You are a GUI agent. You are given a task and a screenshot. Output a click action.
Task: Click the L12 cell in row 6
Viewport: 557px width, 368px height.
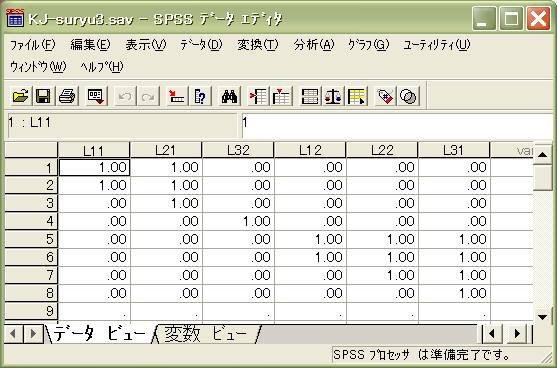pyautogui.click(x=310, y=257)
